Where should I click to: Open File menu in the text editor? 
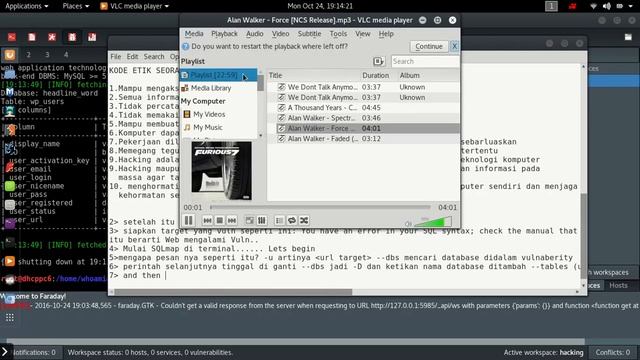click(x=116, y=57)
